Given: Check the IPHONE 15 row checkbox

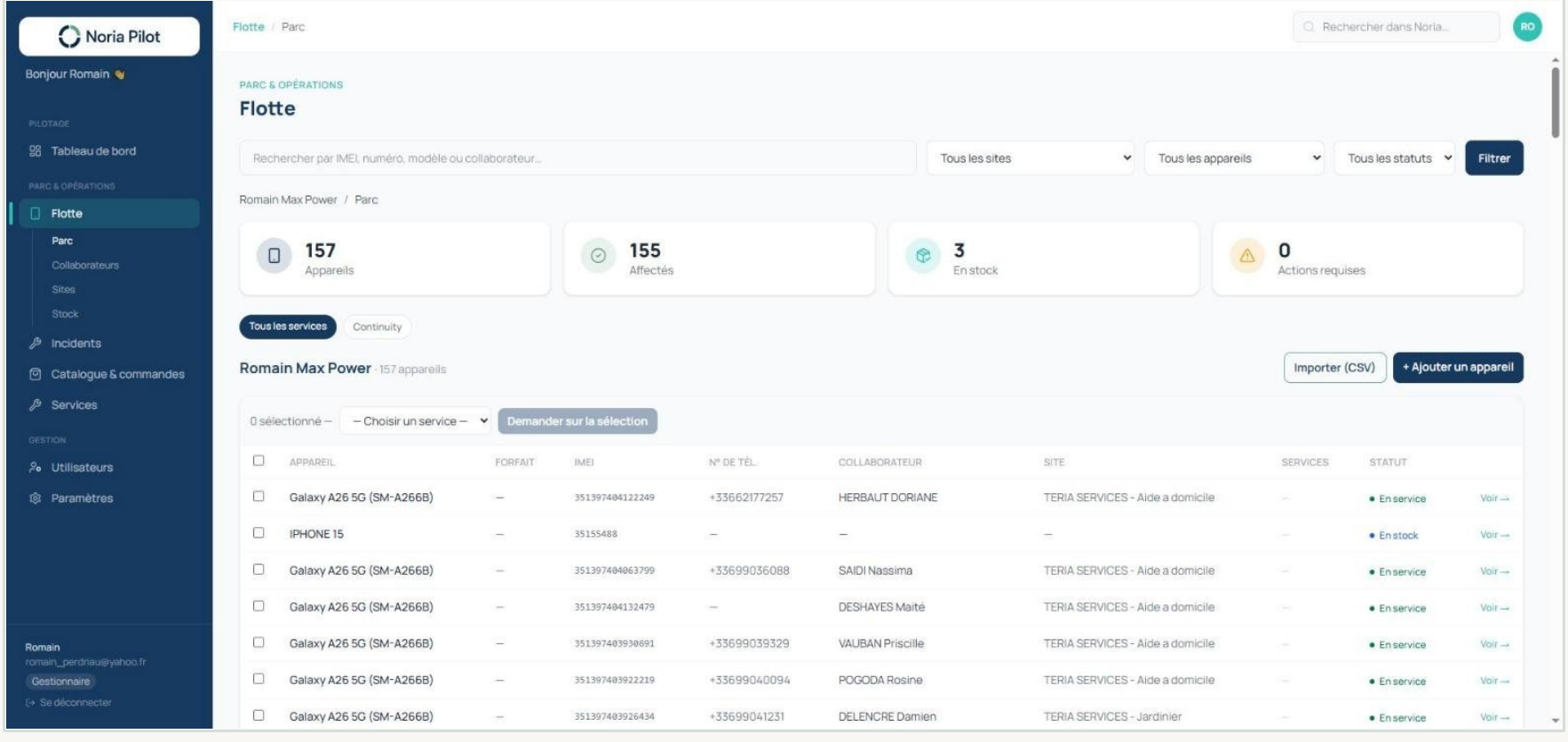Looking at the screenshot, I should (x=259, y=532).
